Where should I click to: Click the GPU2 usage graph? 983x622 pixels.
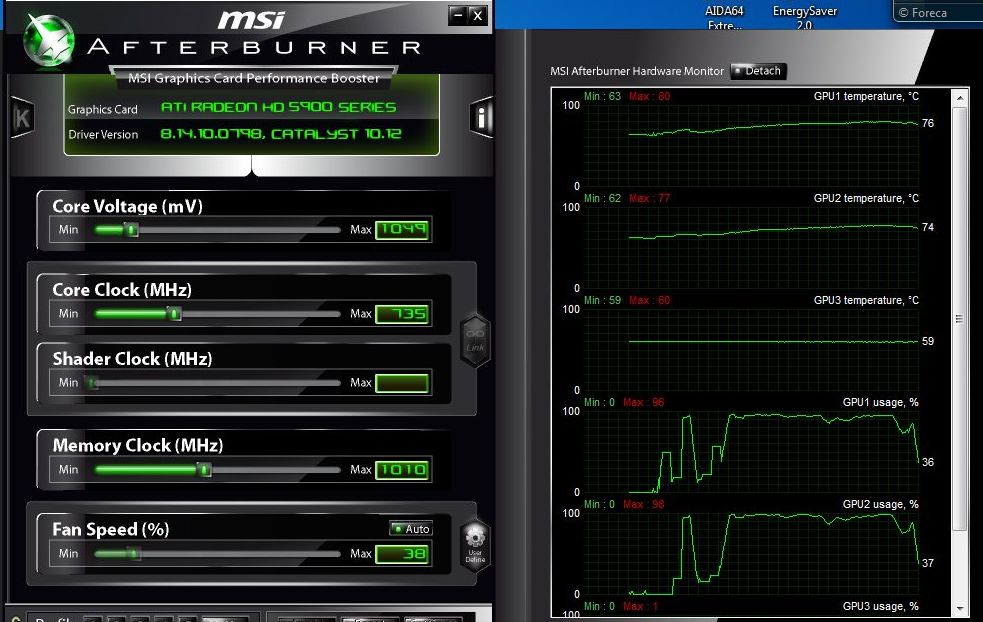[751, 554]
